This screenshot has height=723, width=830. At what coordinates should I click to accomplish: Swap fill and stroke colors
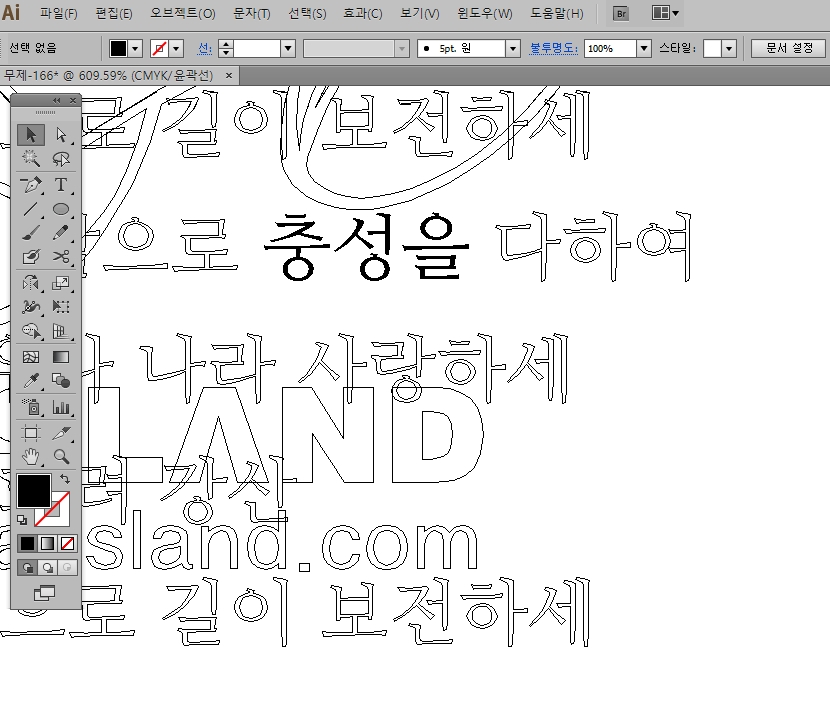pyautogui.click(x=65, y=479)
